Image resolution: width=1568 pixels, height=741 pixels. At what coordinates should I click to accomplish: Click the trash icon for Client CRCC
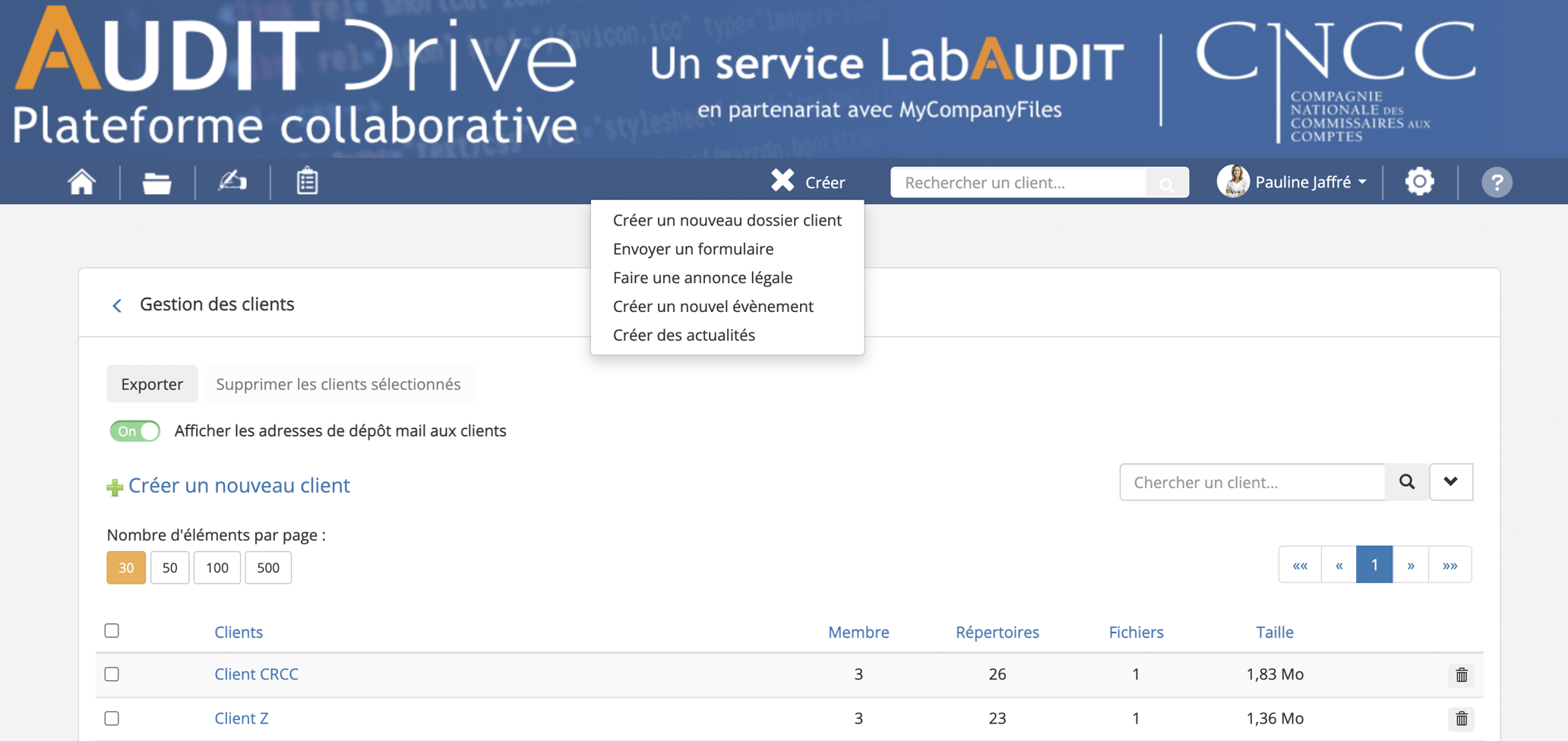click(1461, 675)
